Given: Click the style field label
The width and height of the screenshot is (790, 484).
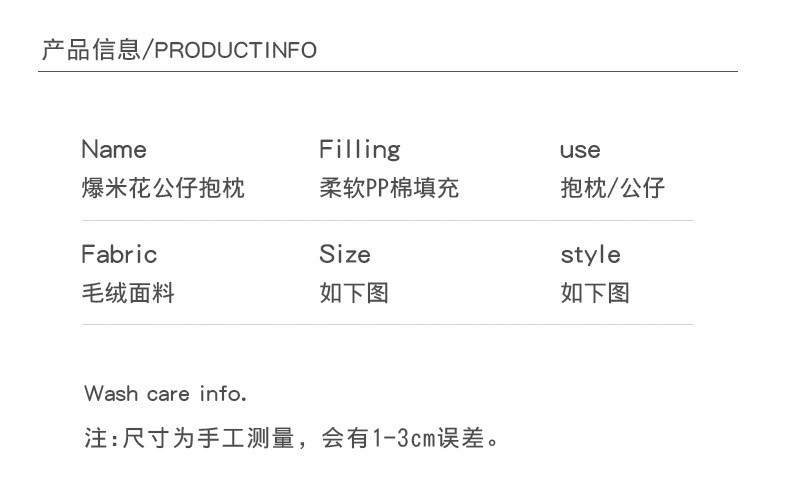Looking at the screenshot, I should pos(590,255).
